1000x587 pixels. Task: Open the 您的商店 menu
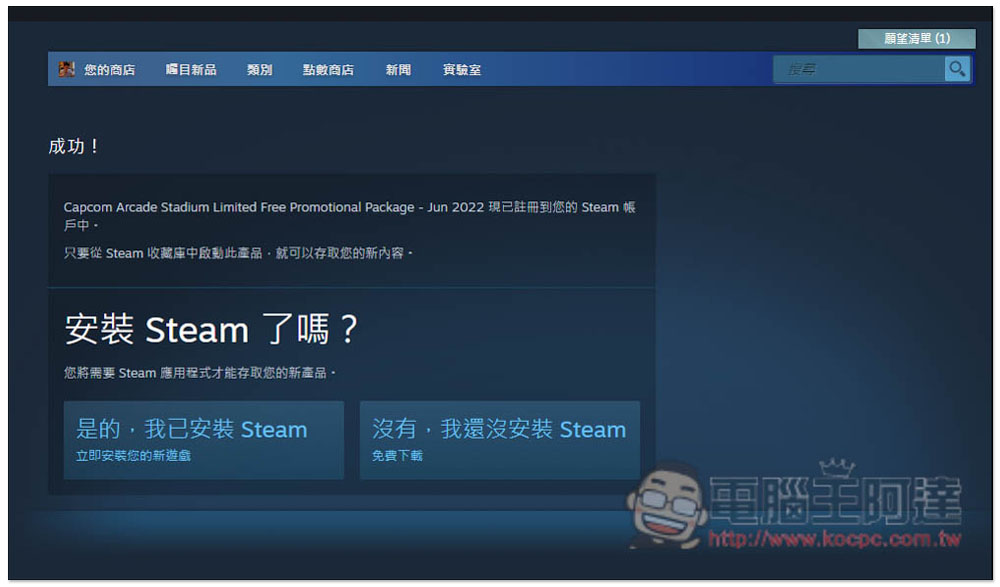click(x=109, y=70)
